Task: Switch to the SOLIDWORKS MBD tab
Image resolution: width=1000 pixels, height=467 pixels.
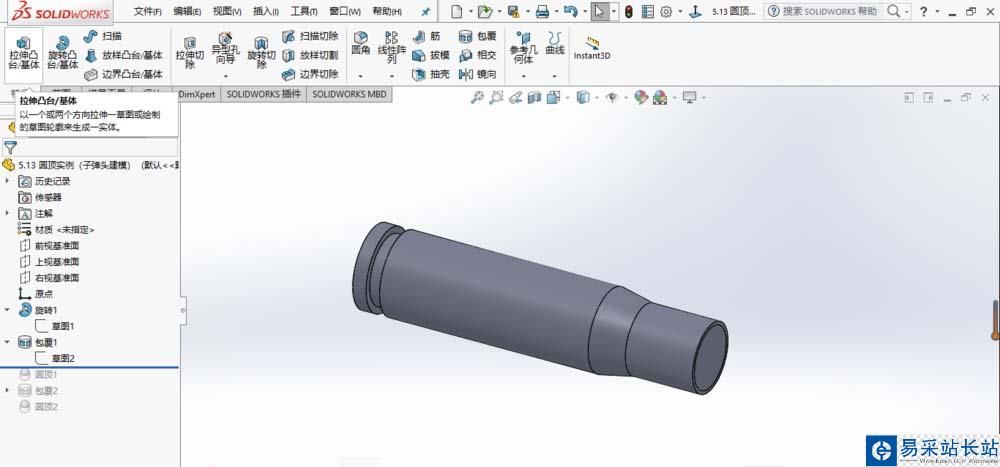Action: coord(349,94)
